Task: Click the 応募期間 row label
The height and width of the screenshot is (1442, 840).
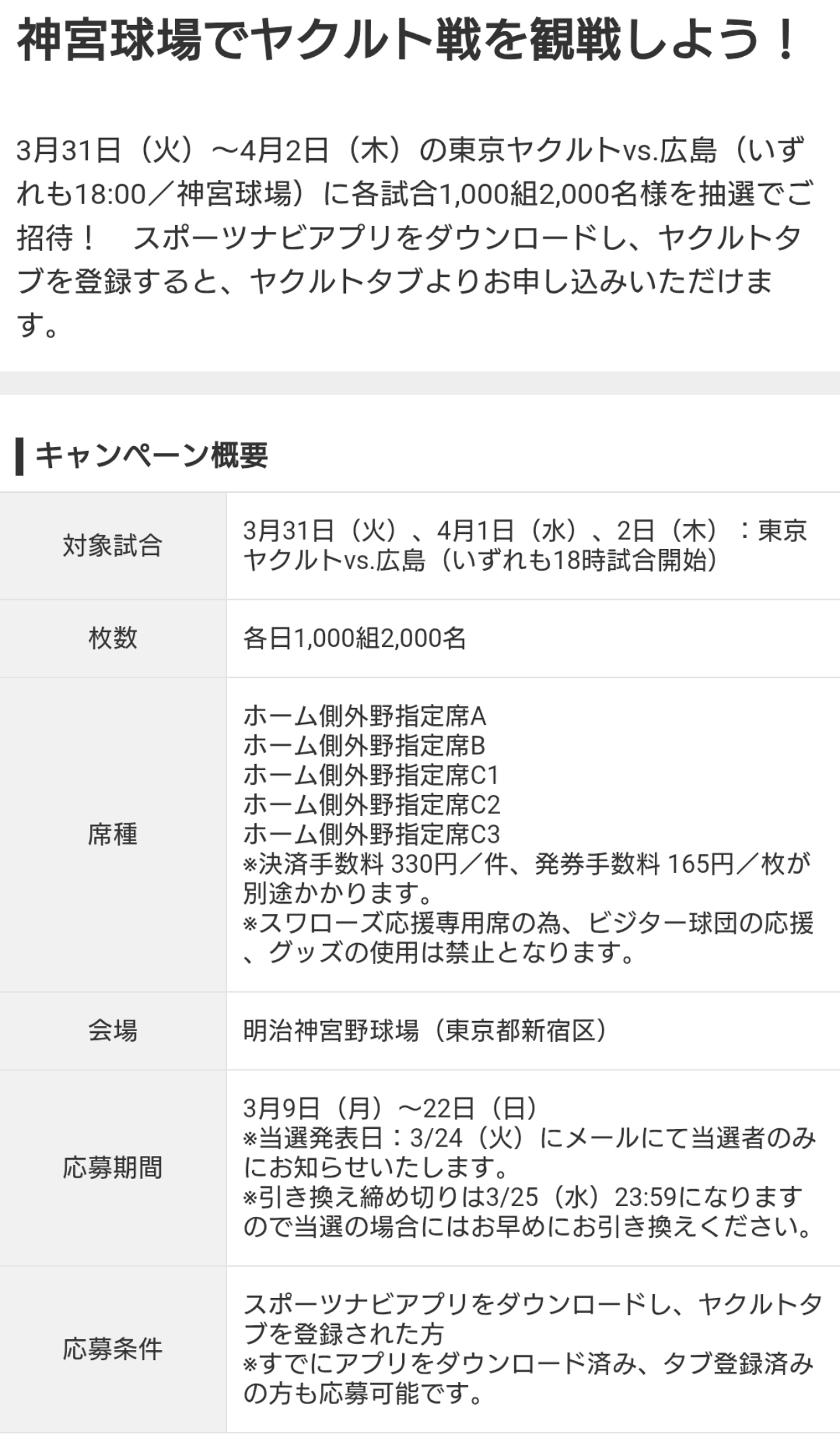Action: 112,1168
